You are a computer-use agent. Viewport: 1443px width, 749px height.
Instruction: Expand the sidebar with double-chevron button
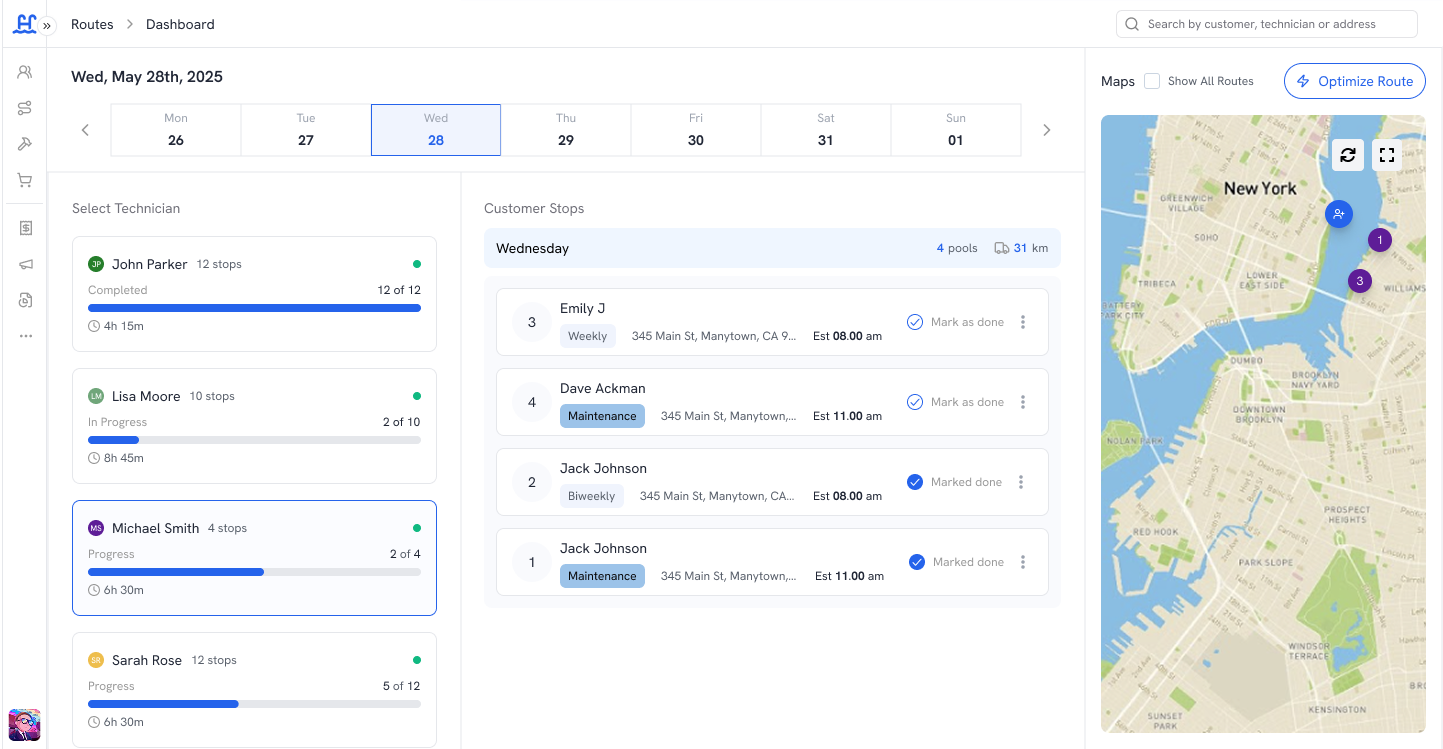coord(47,25)
